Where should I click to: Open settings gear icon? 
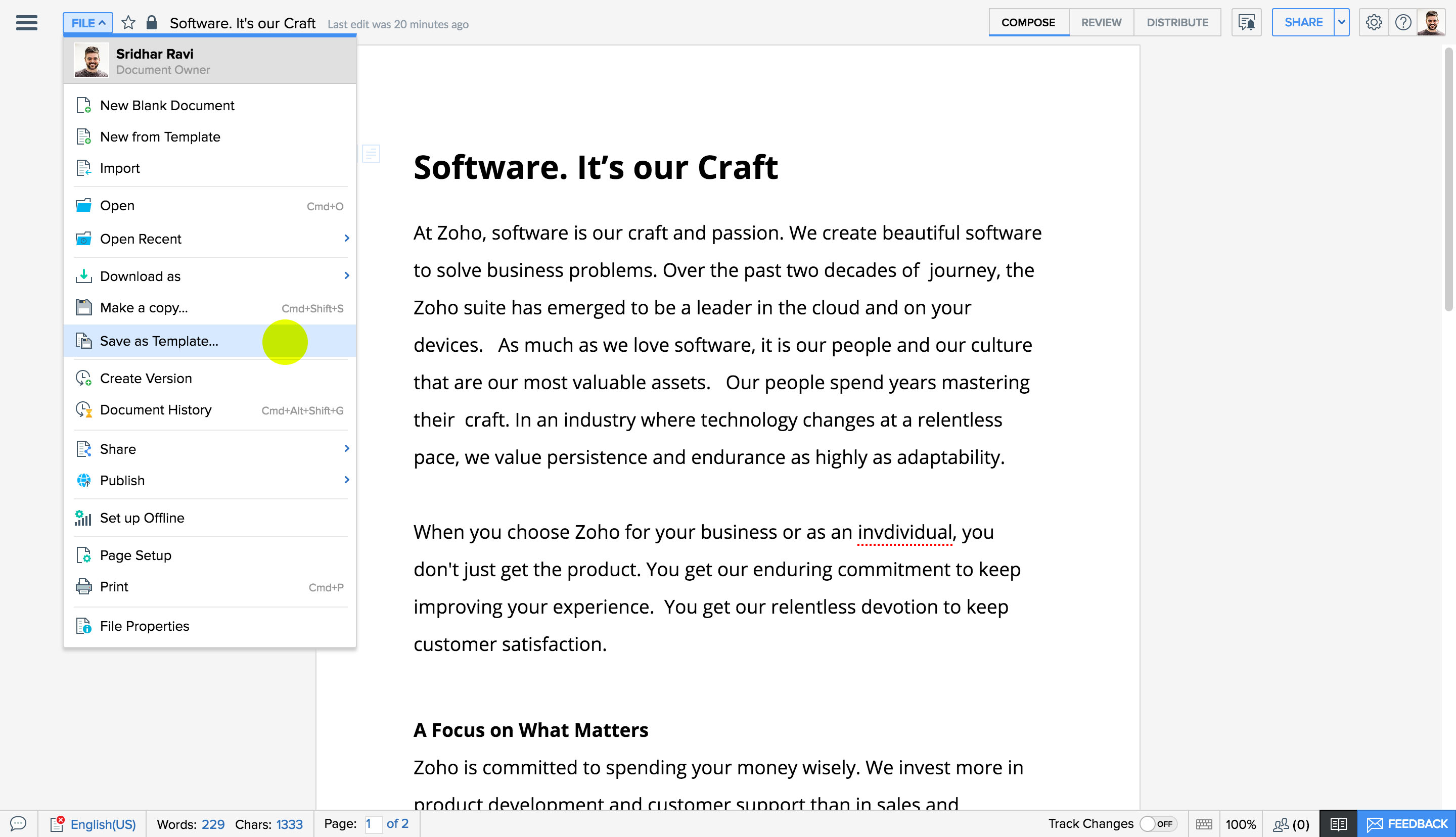click(x=1374, y=22)
